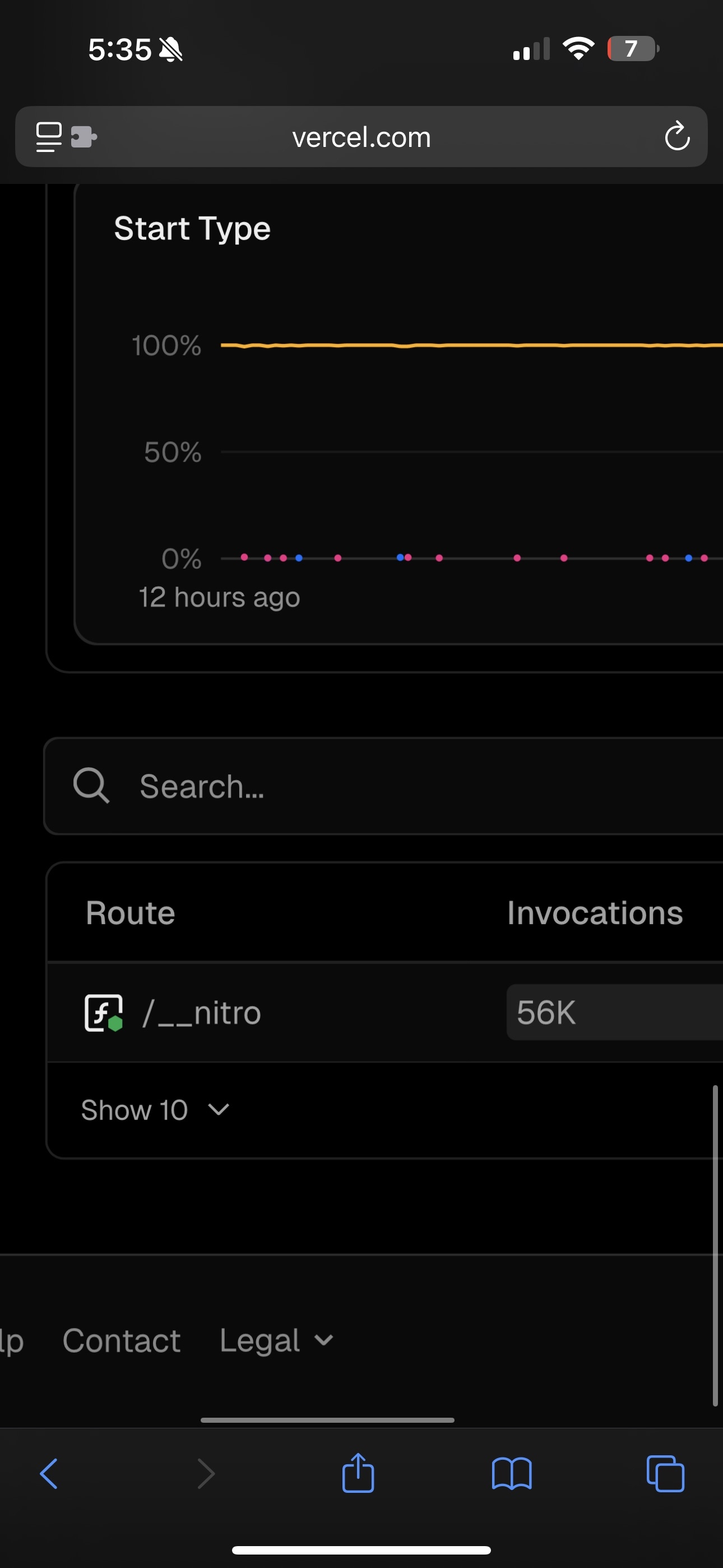723x1568 pixels.
Task: Sort by the Route column header
Action: point(130,912)
